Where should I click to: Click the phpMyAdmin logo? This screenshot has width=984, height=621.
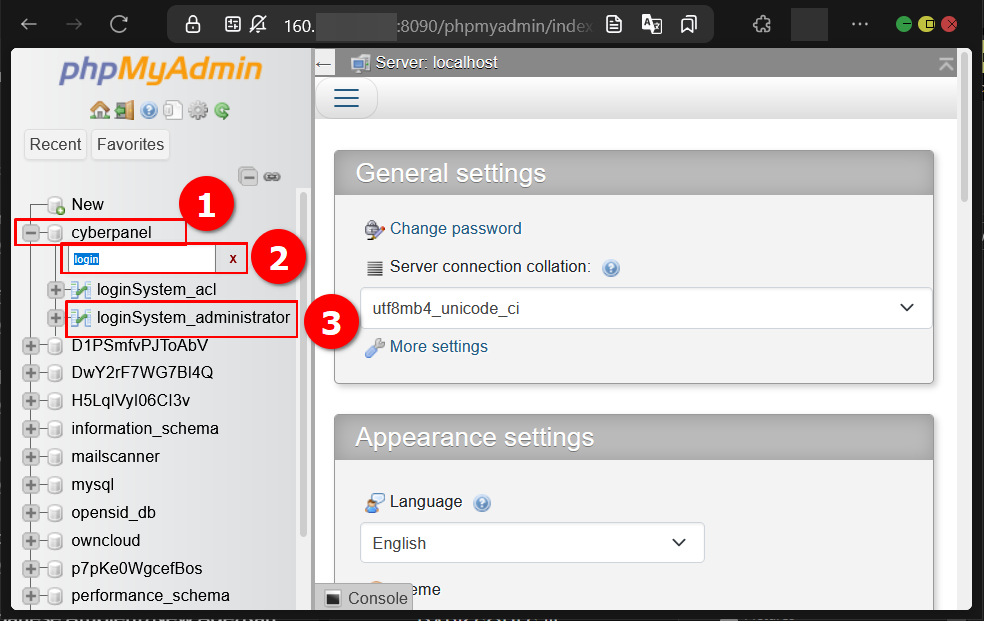click(161, 70)
